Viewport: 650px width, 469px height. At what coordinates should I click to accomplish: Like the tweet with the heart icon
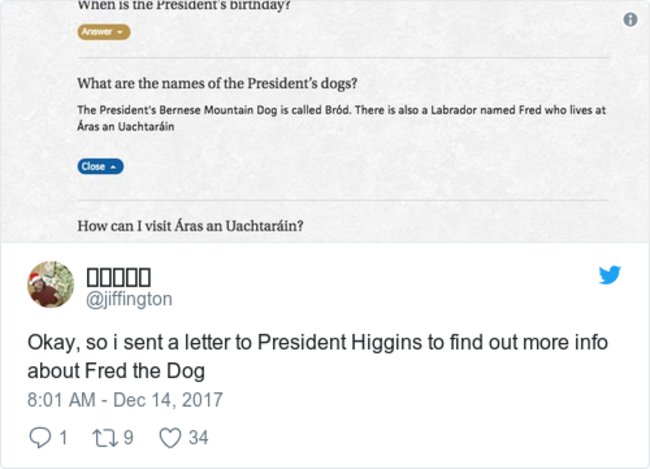click(171, 437)
